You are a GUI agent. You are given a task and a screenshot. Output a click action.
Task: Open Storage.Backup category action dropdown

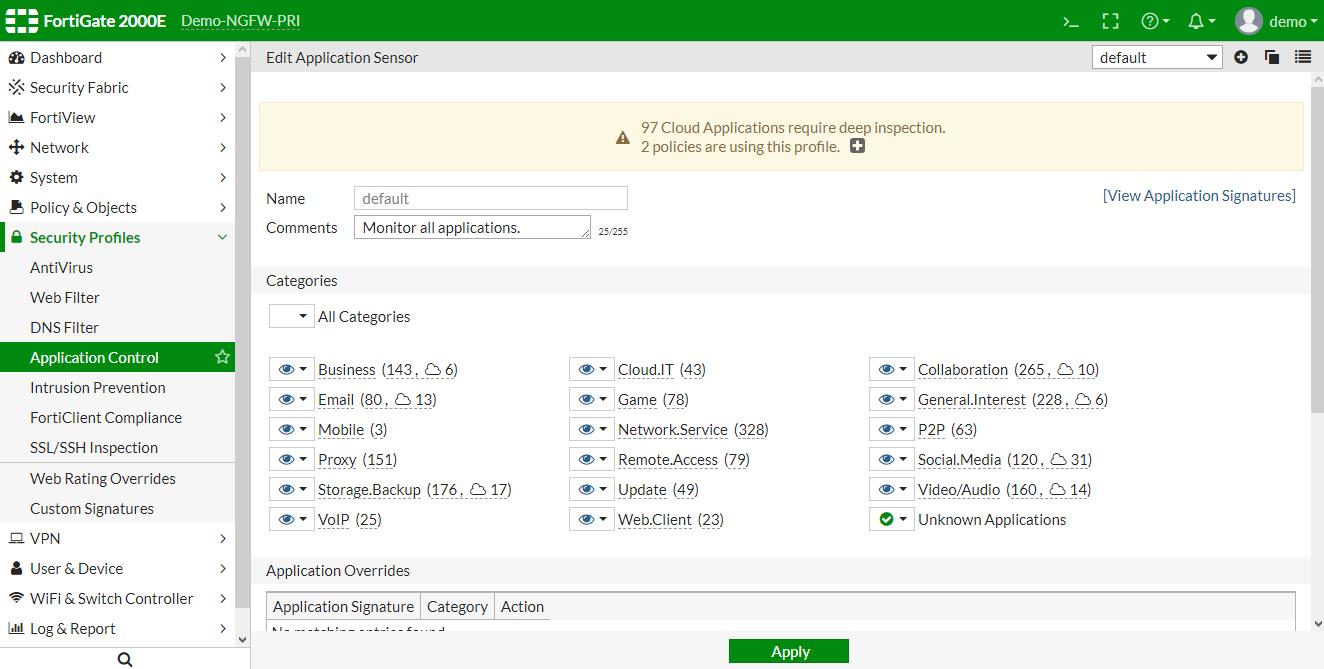tap(292, 489)
